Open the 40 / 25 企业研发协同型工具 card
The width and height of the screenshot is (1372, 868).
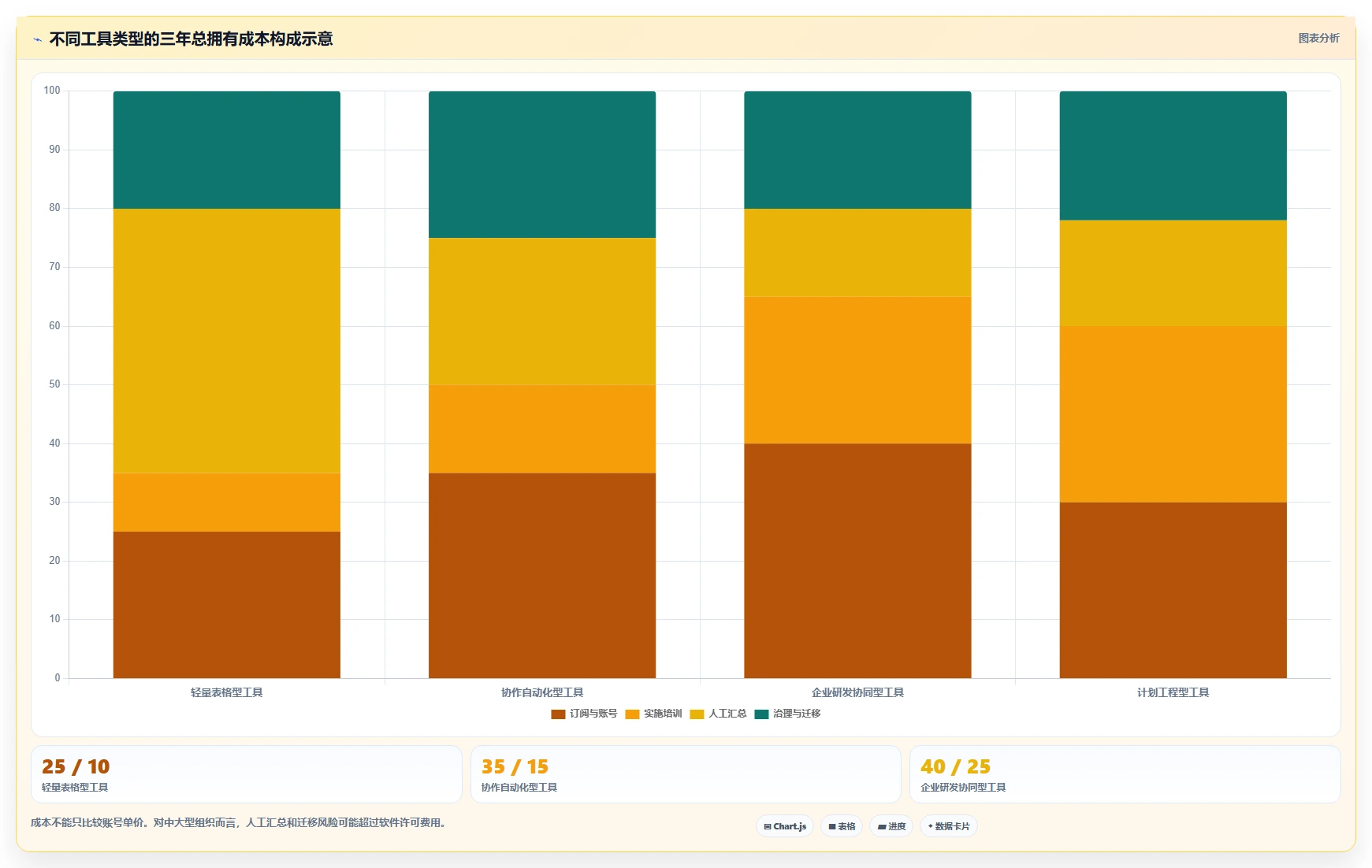(x=1125, y=774)
